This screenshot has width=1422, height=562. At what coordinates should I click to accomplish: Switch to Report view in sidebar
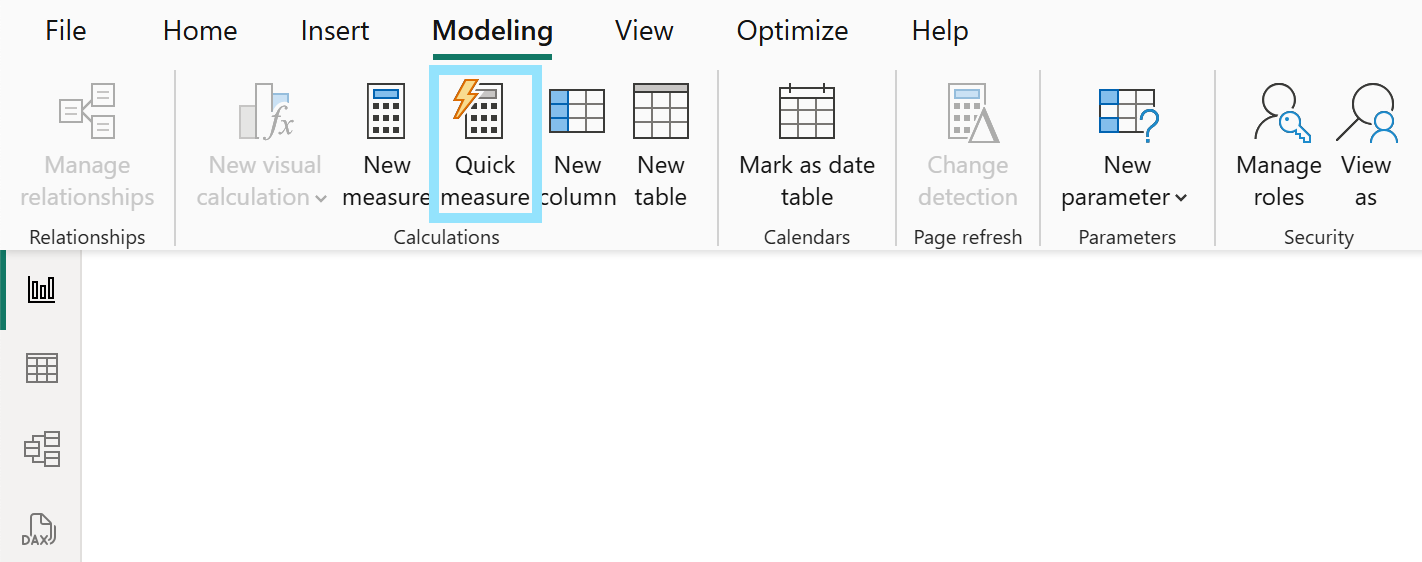coord(42,290)
